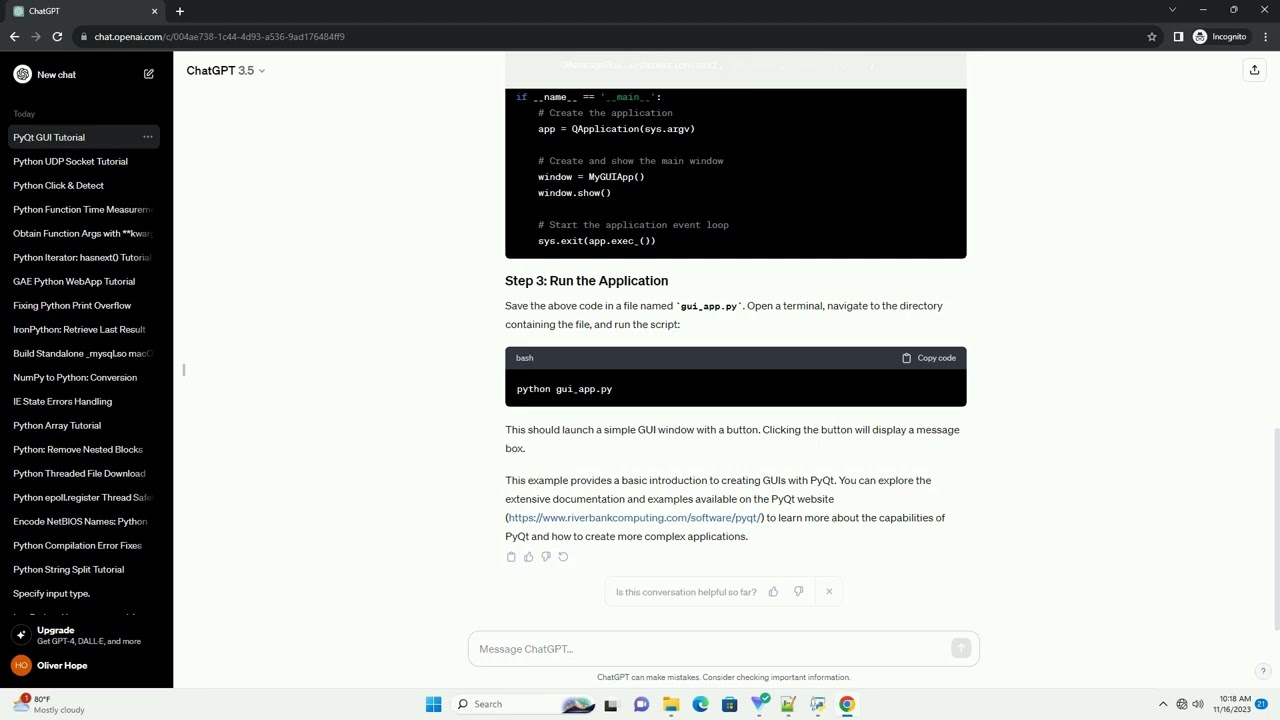The image size is (1280, 720).
Task: Open Python epoll.register Thread Safe chat
Action: pyautogui.click(x=86, y=497)
